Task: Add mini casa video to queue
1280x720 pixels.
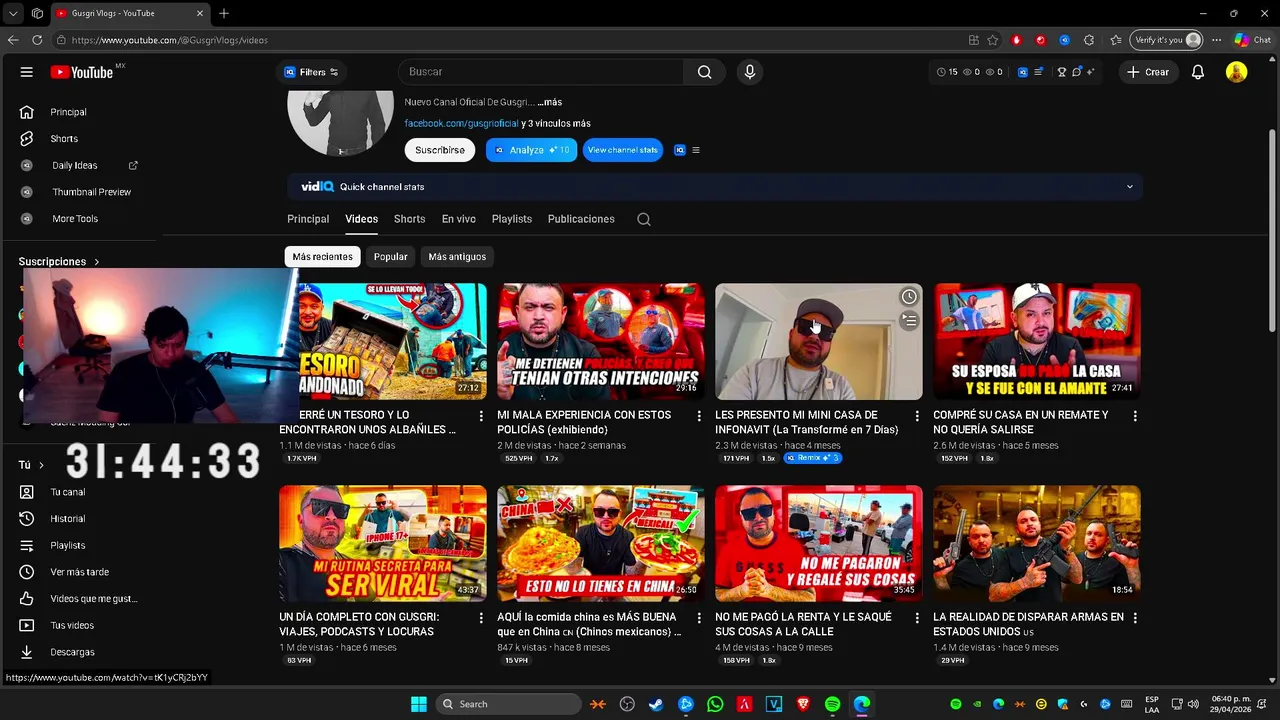Action: click(x=908, y=321)
